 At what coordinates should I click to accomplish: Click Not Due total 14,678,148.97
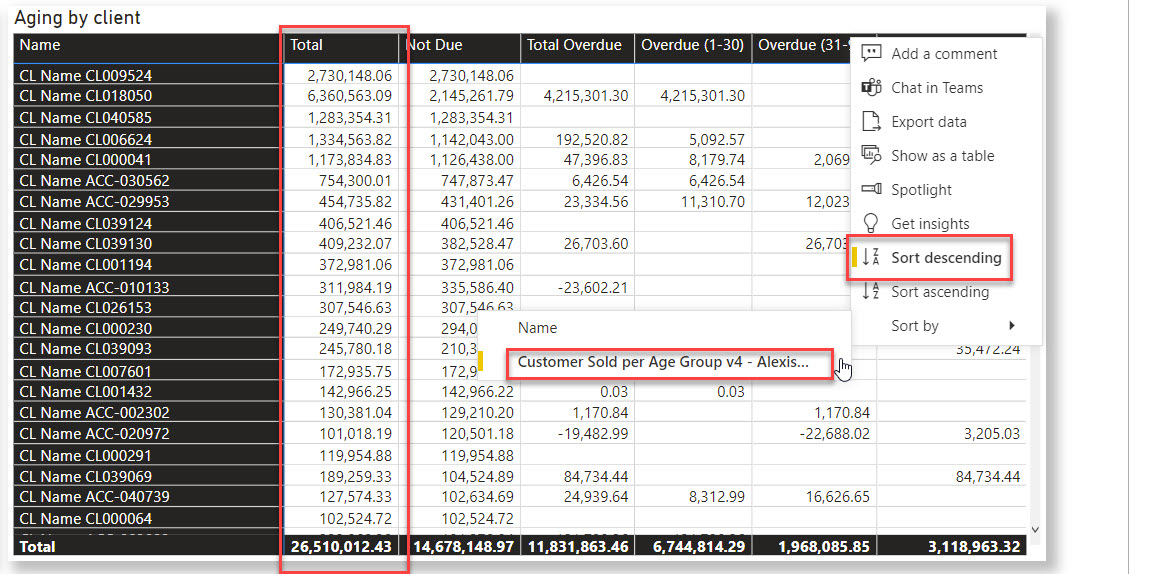[464, 547]
